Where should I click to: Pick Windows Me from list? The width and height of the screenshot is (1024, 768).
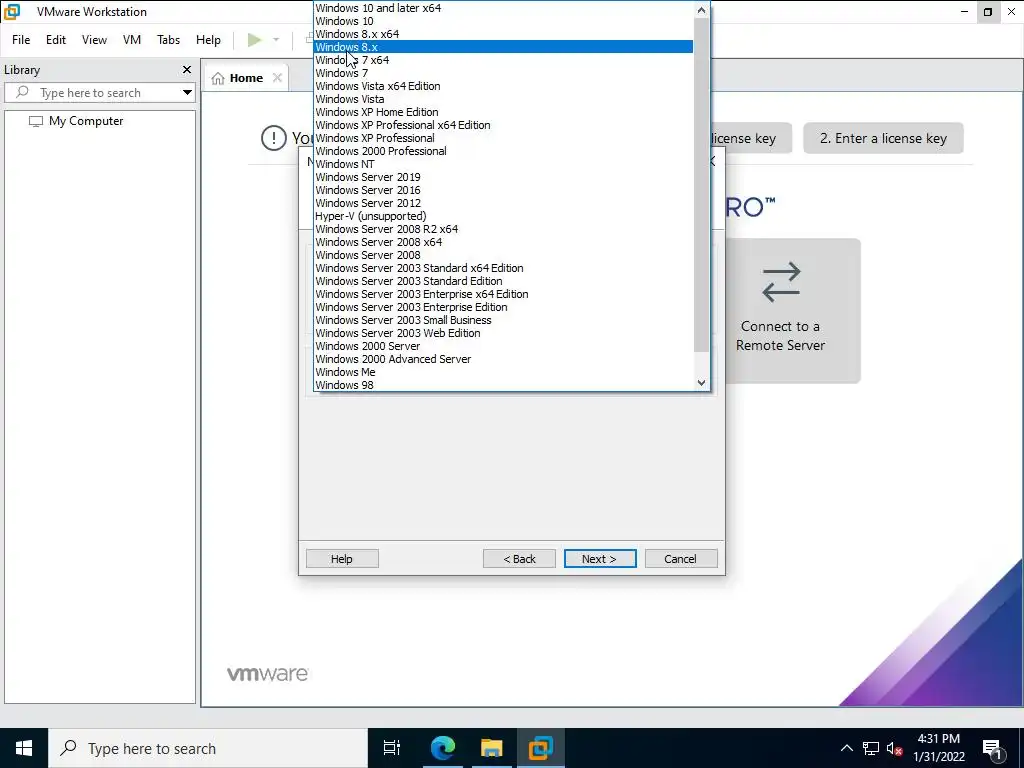click(504, 372)
